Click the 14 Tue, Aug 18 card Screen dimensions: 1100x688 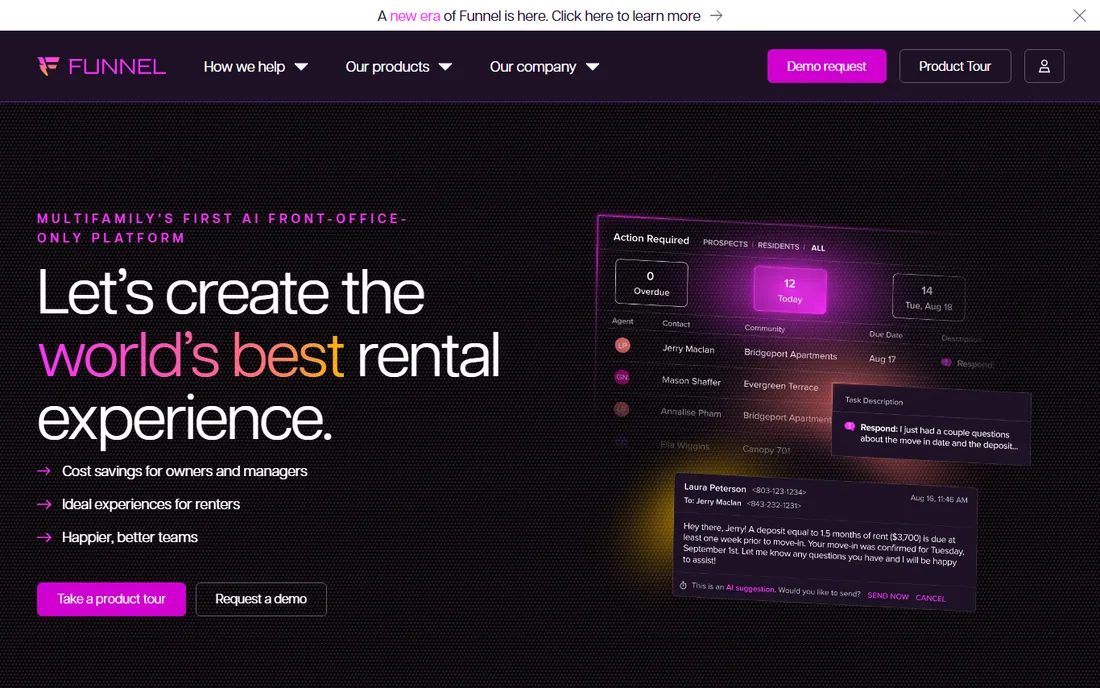click(x=928, y=297)
